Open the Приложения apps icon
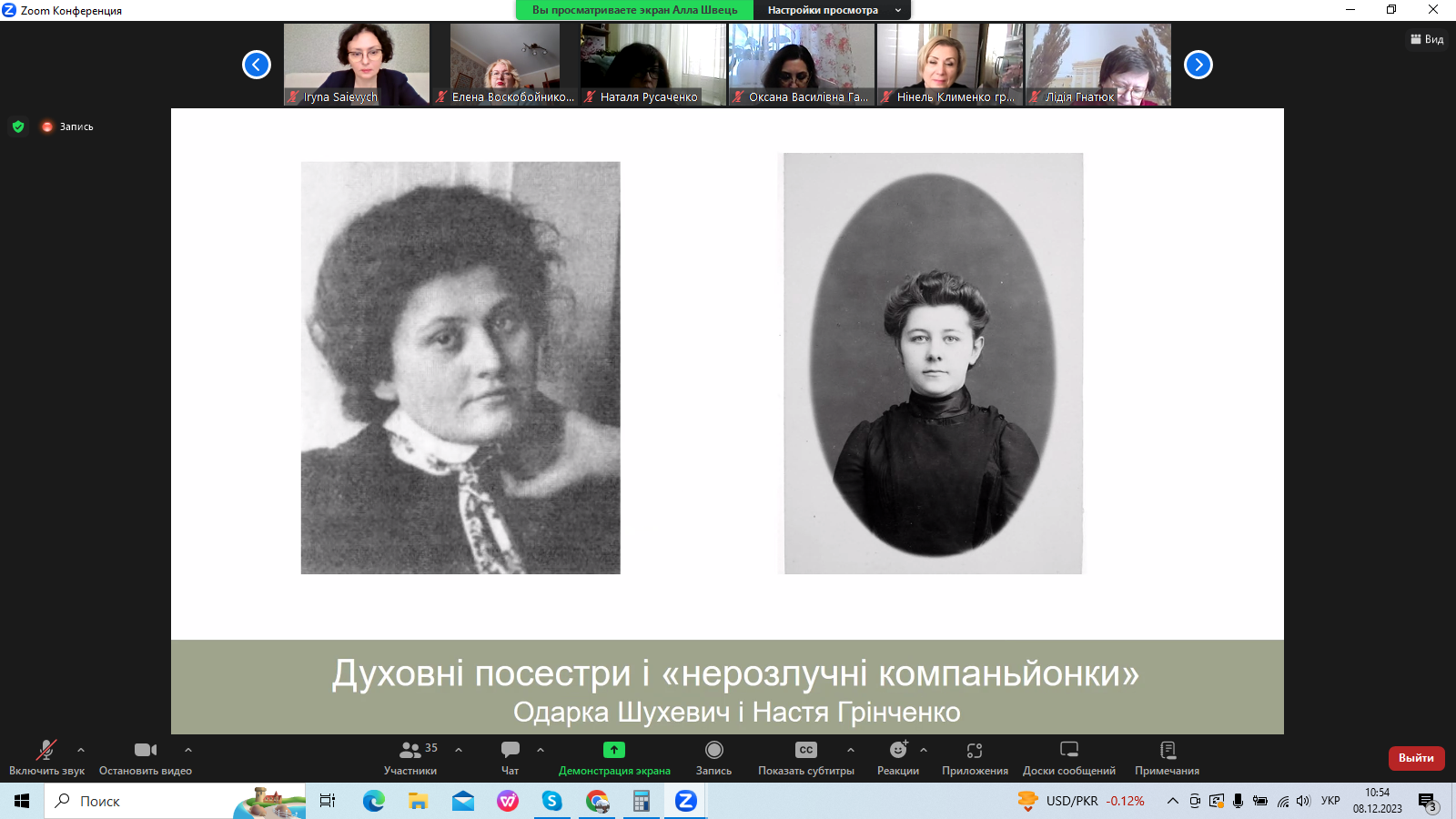 click(975, 751)
